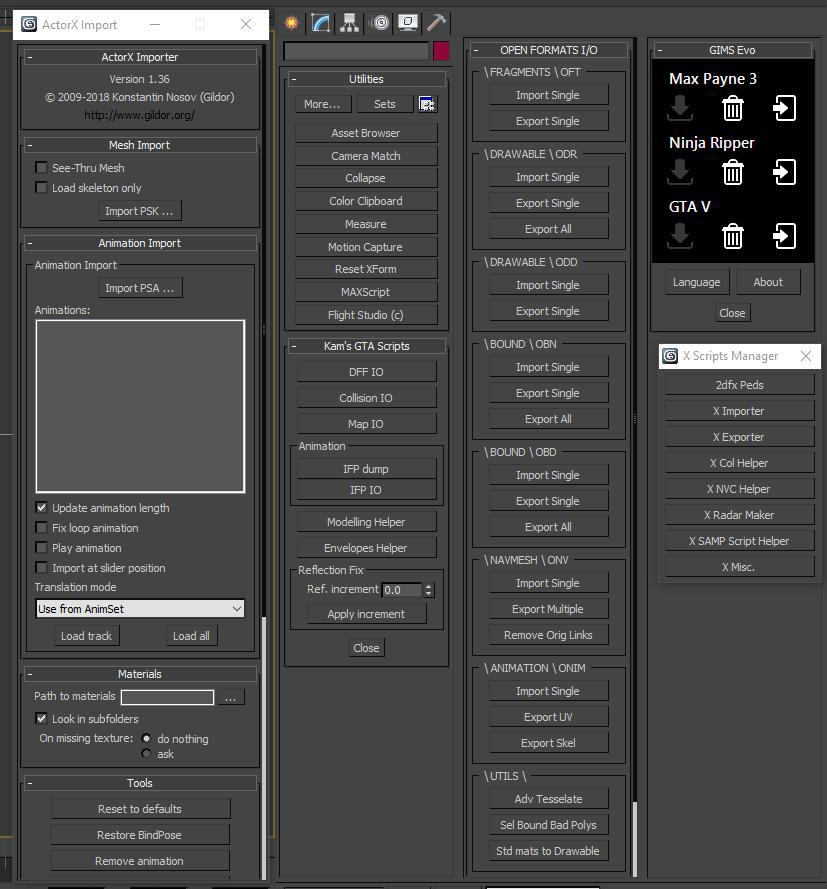This screenshot has height=889, width=827.
Task: Enable the See-Thru Mesh checkbox
Action: click(41, 167)
